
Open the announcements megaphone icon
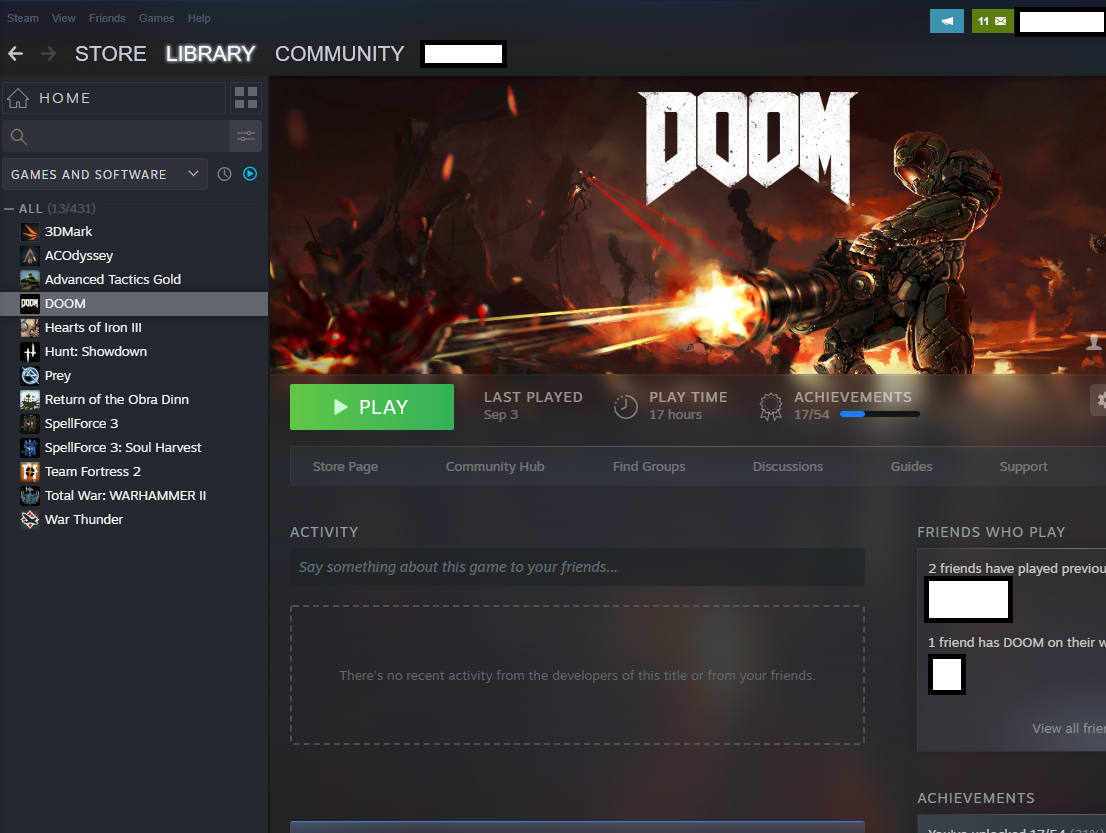click(947, 21)
